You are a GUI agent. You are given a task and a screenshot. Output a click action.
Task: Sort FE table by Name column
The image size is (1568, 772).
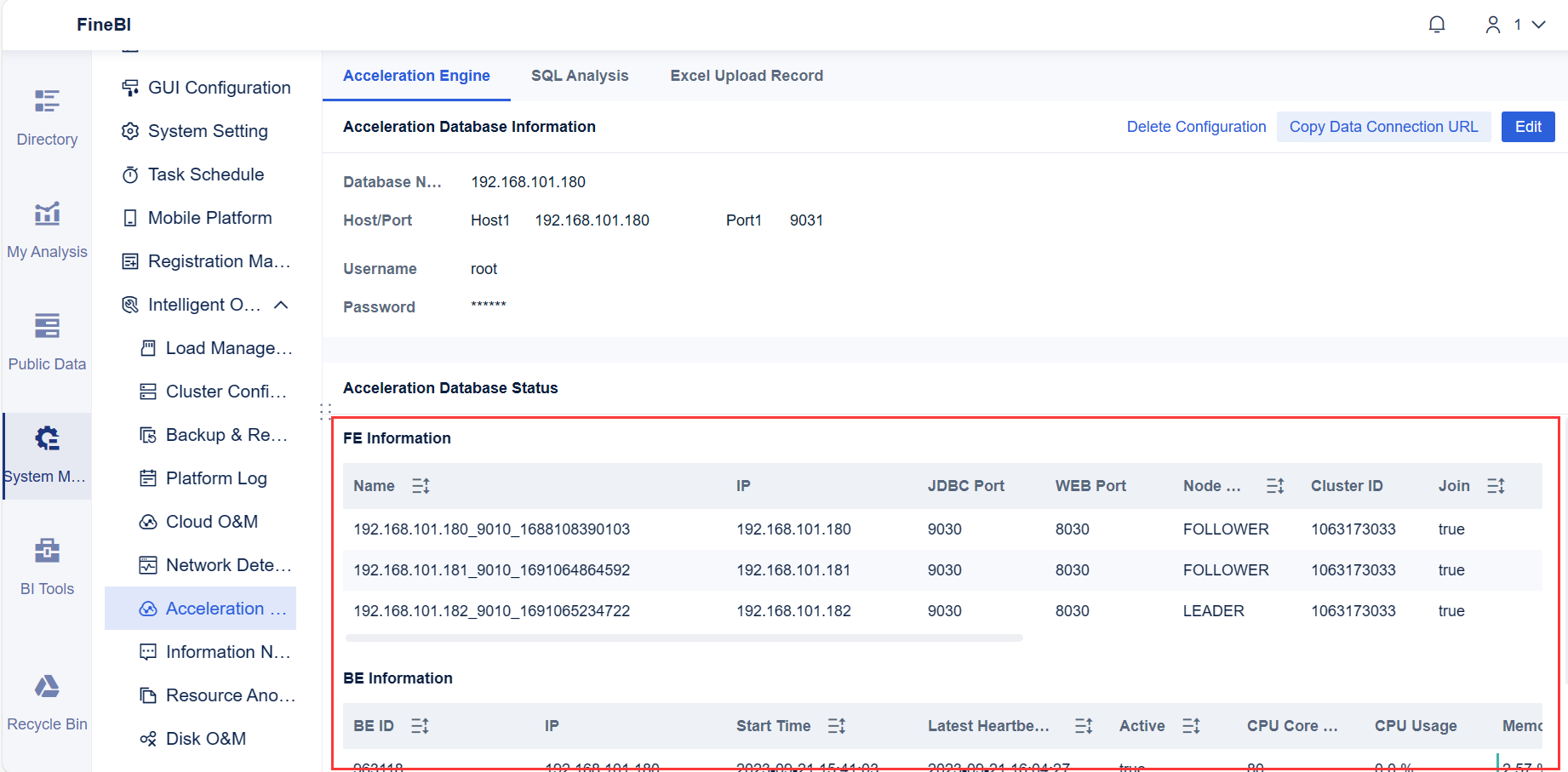[x=420, y=485]
